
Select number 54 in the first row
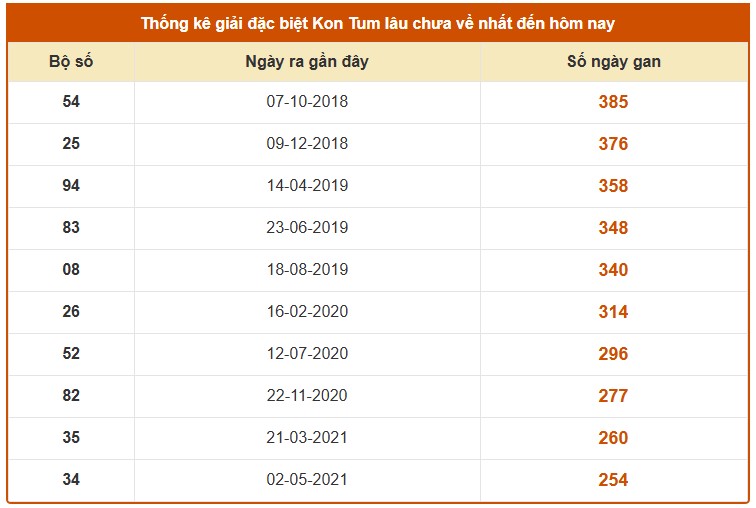(x=71, y=102)
